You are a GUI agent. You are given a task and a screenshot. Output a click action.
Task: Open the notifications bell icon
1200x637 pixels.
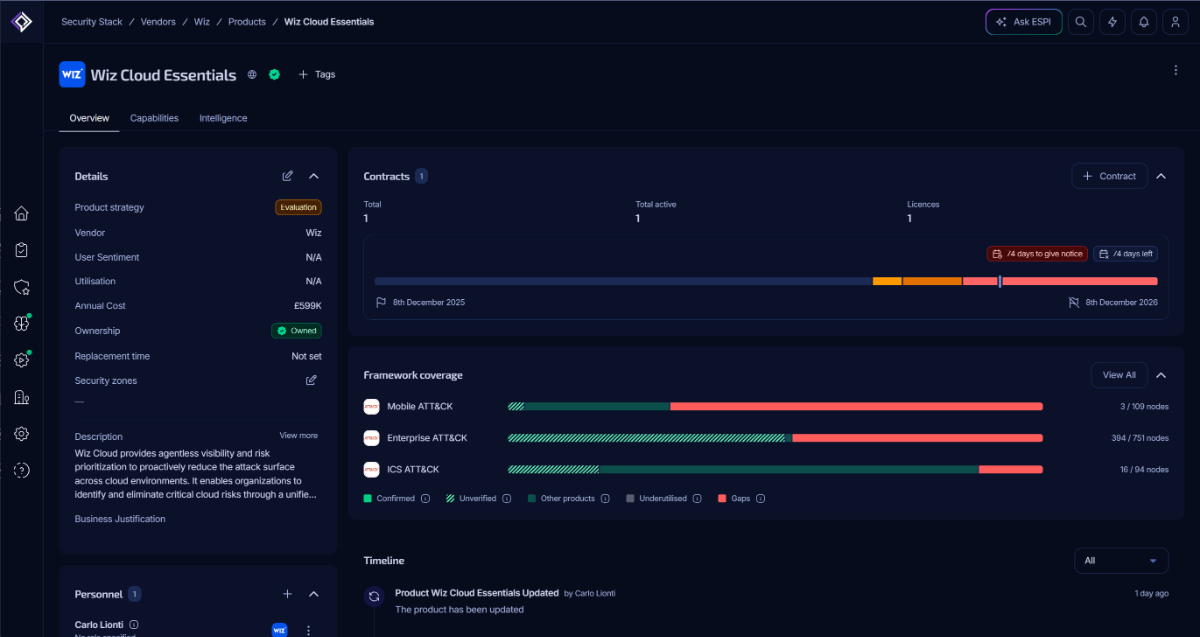[1144, 22]
